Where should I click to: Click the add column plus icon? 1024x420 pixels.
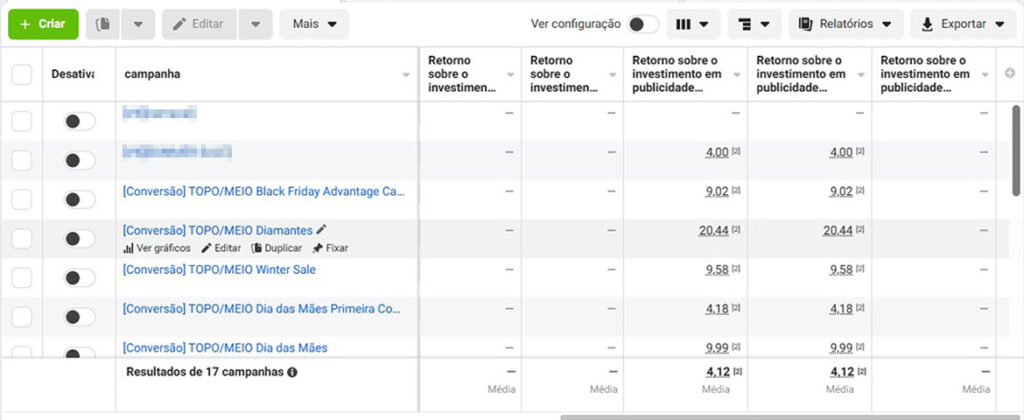point(1009,74)
